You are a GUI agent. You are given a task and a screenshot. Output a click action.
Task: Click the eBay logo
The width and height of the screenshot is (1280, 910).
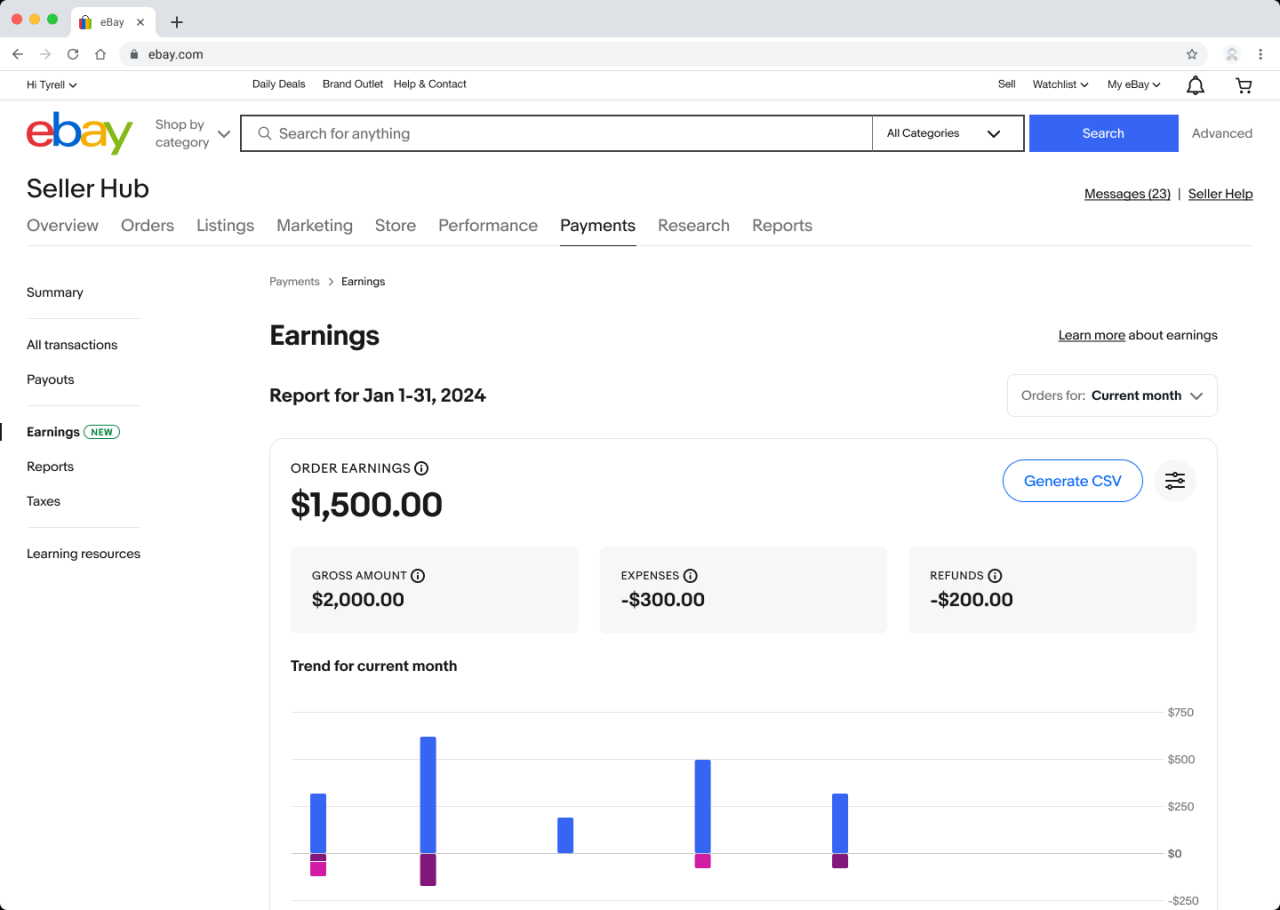point(79,132)
